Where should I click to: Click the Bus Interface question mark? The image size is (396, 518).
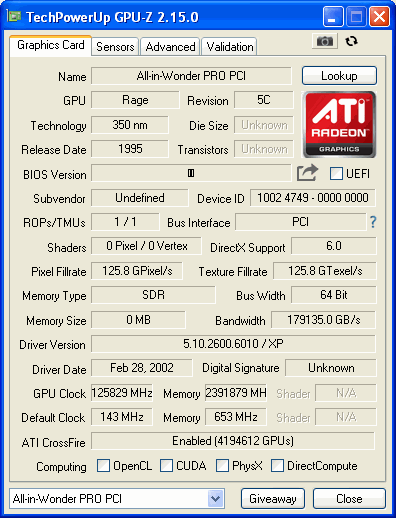coord(373,222)
